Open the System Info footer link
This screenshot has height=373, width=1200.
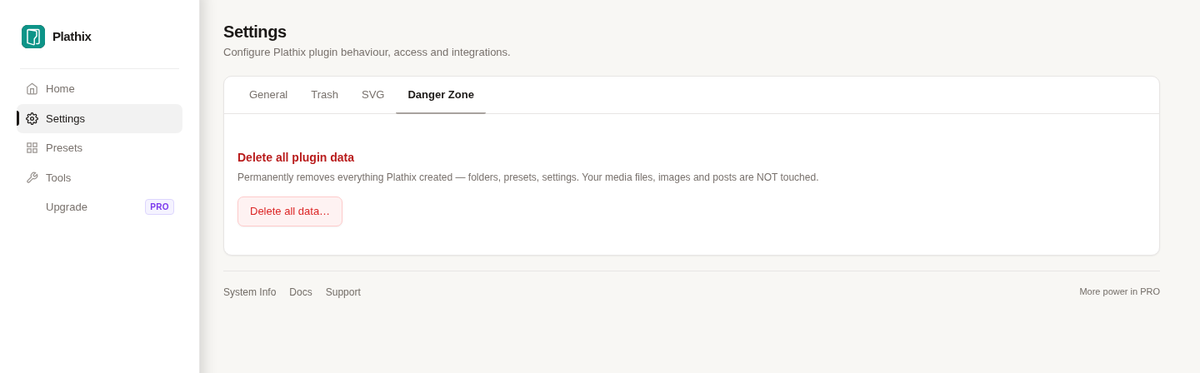249,292
